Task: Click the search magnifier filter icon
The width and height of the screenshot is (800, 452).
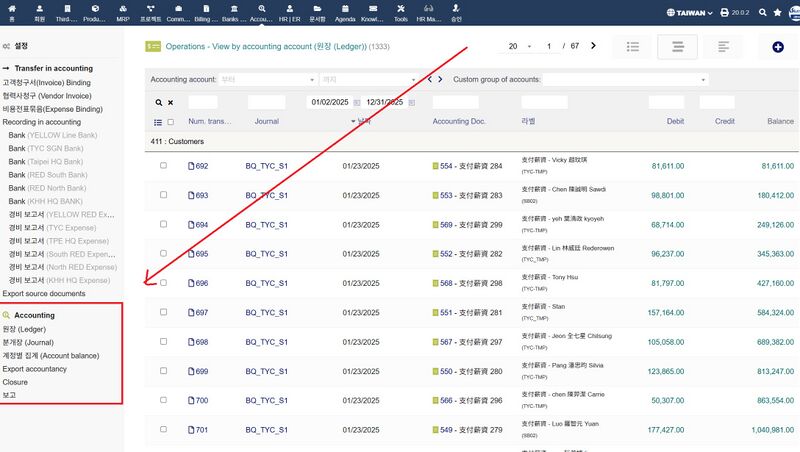Action: pyautogui.click(x=158, y=102)
